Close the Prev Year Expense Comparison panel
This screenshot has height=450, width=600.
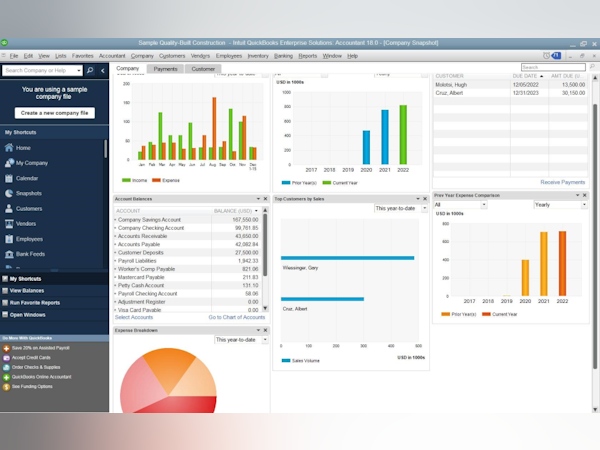coord(584,195)
